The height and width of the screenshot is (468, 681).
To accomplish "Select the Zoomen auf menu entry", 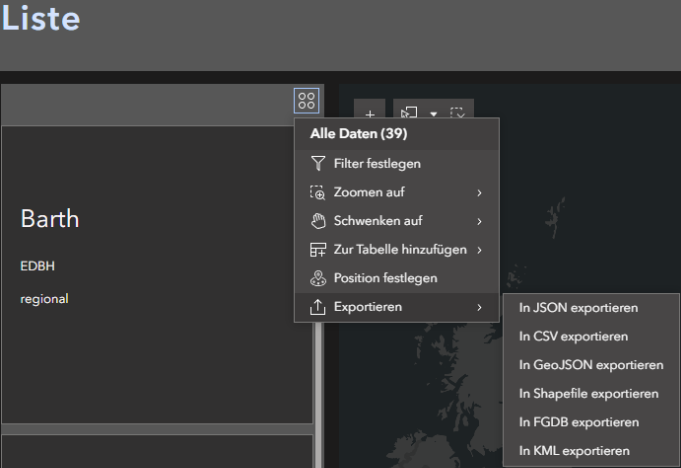I will point(397,192).
